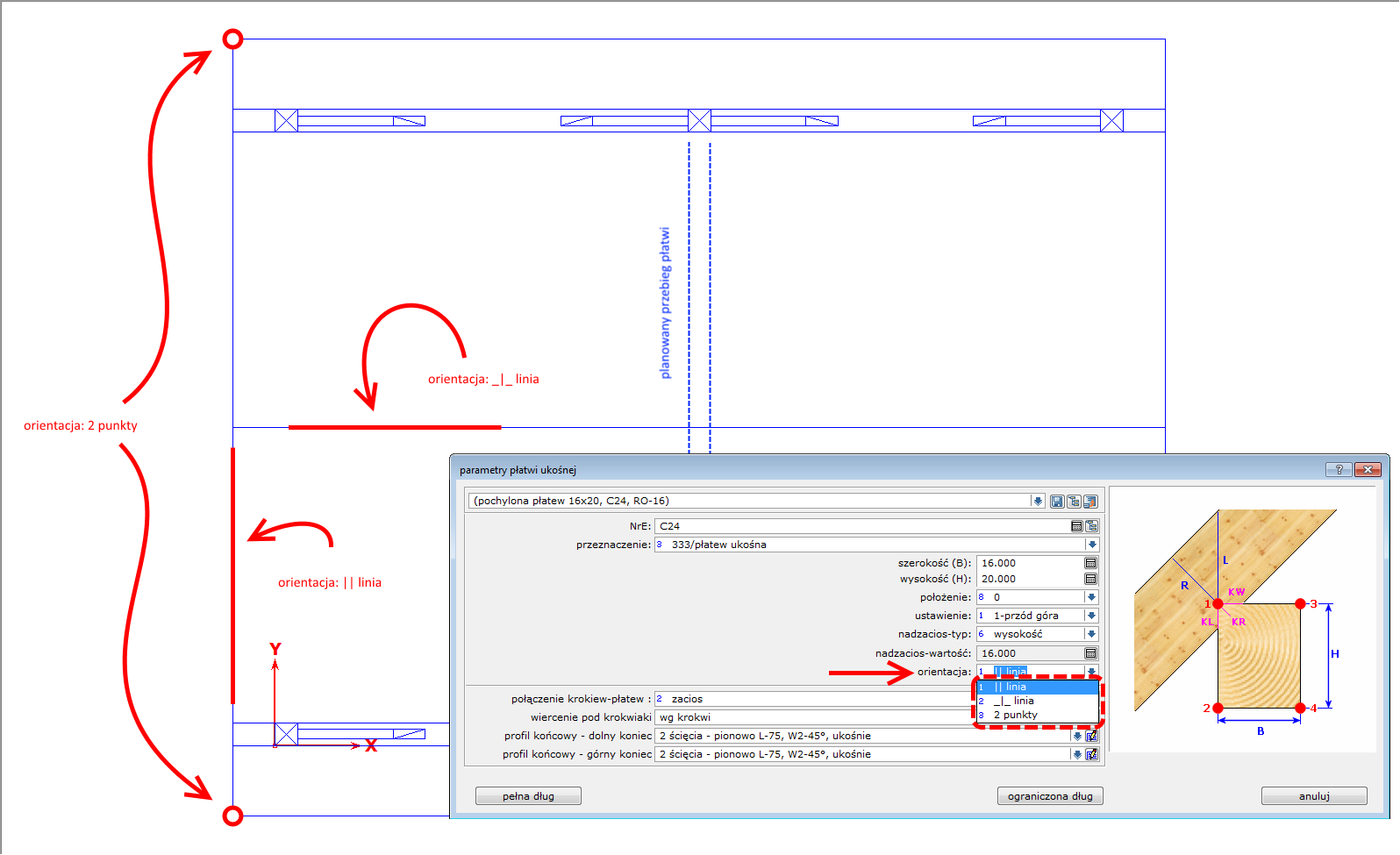Click the save preset floppy disk icon
The image size is (1400, 855).
(1057, 502)
